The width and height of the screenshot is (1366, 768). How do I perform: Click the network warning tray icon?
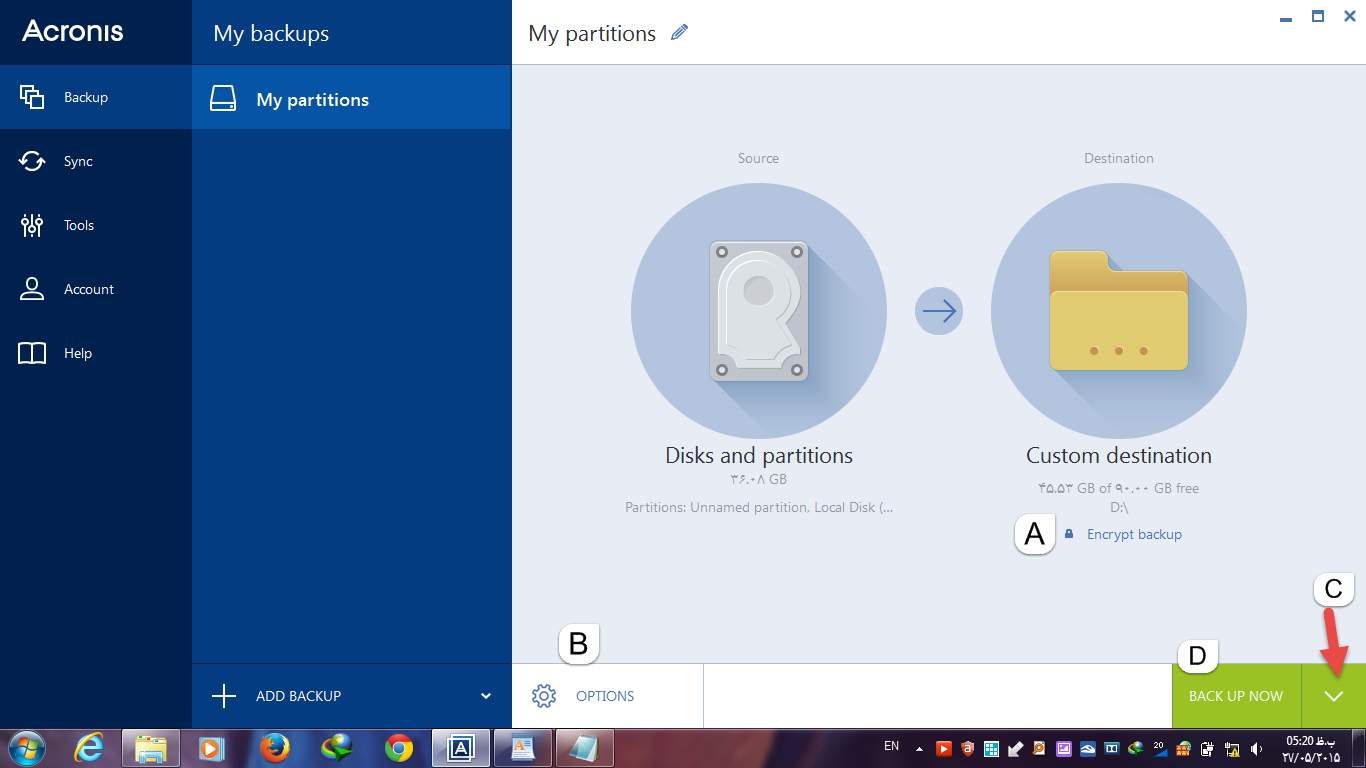(1233, 748)
